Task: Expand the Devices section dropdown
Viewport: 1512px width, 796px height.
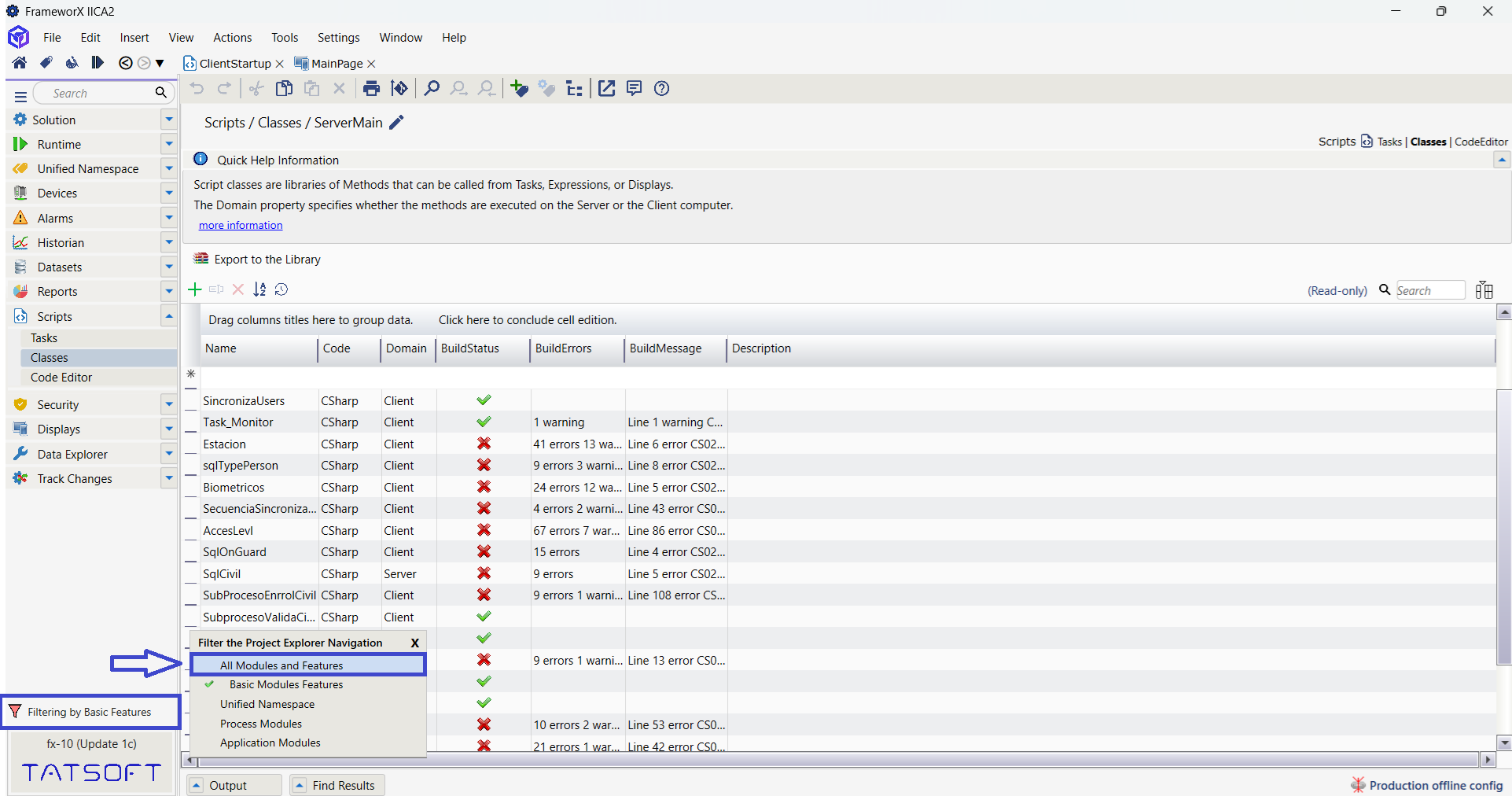Action: [x=168, y=193]
